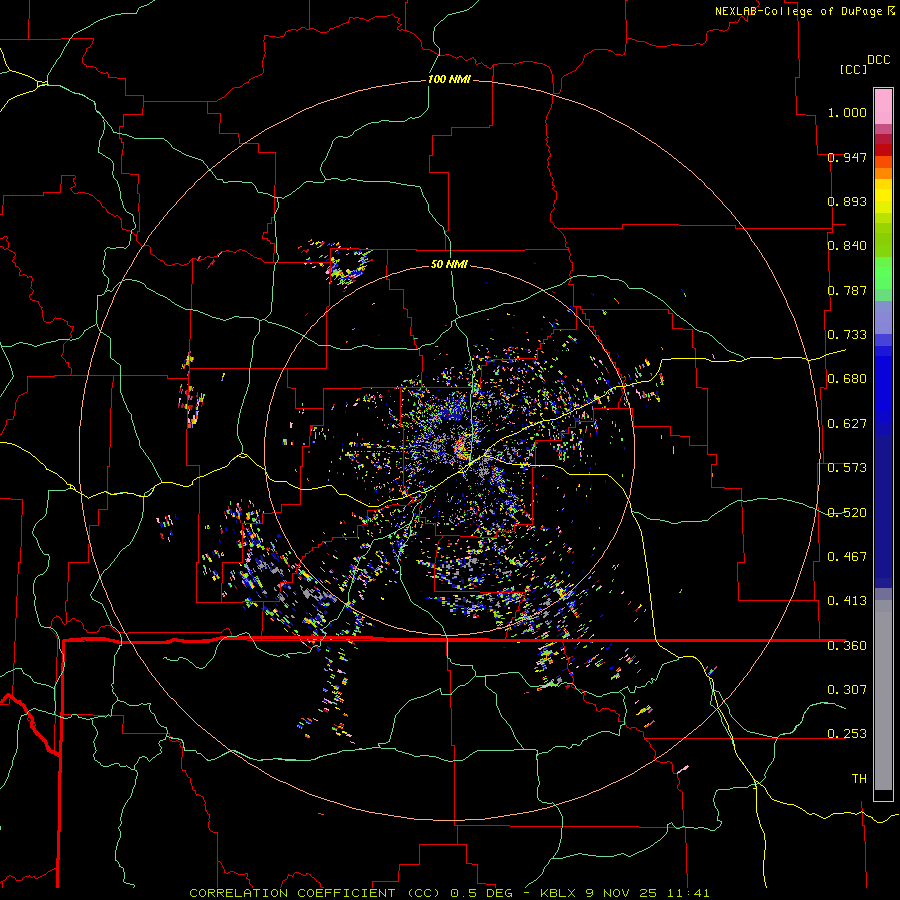The width and height of the screenshot is (900, 900).
Task: Click the 0.520 scale value
Action: 847,513
